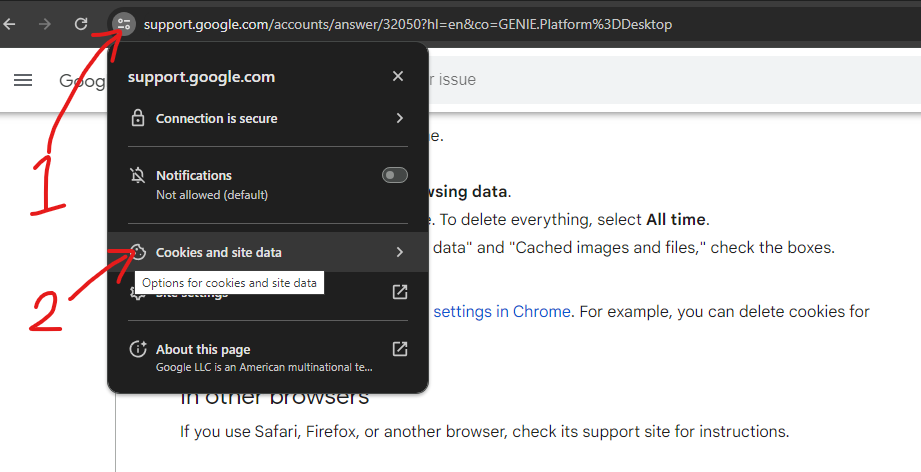This screenshot has width=921, height=472.
Task: Click the muted bell Notifications icon
Action: click(x=137, y=175)
